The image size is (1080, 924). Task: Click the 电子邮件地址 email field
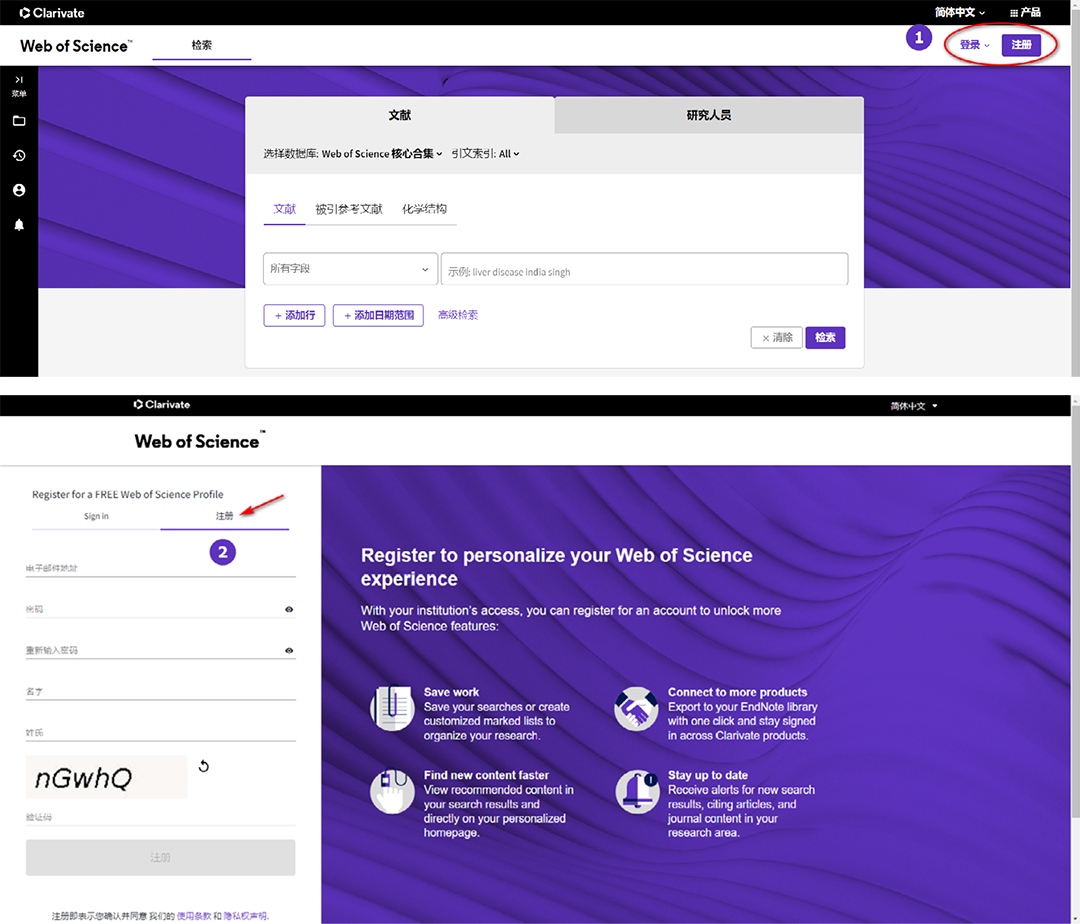pos(160,568)
